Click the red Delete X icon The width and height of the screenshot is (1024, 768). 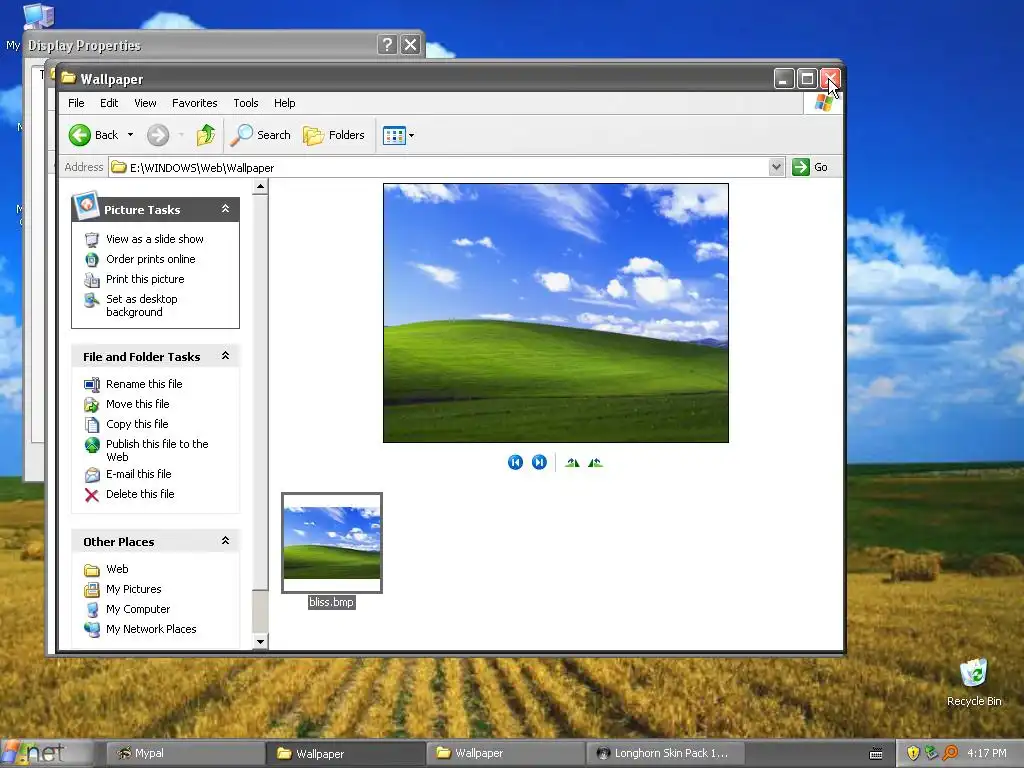pos(91,495)
